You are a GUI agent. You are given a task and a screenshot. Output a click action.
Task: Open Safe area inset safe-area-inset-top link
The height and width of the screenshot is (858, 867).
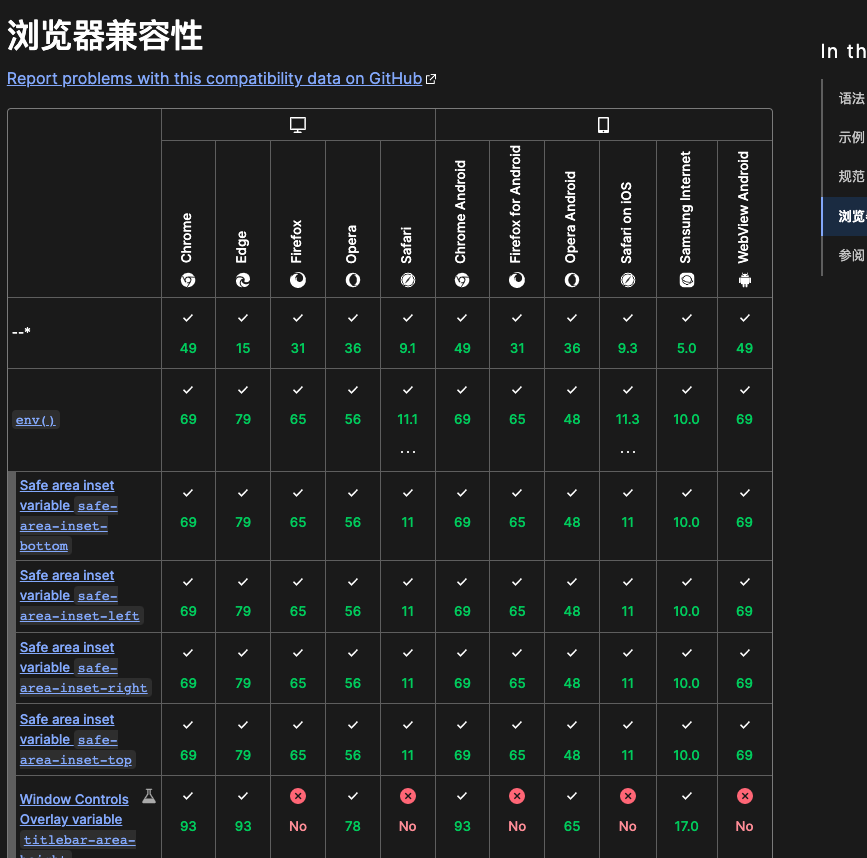pyautogui.click(x=77, y=740)
